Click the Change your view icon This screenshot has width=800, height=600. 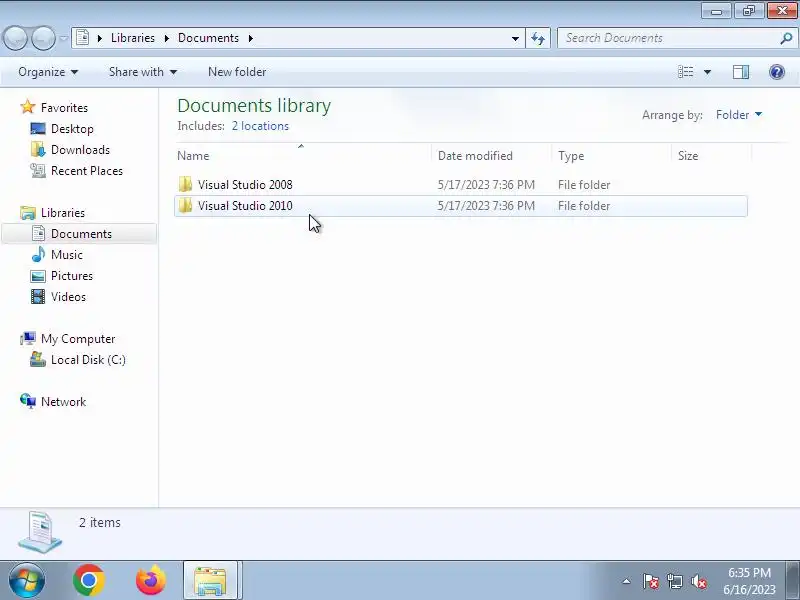685,72
